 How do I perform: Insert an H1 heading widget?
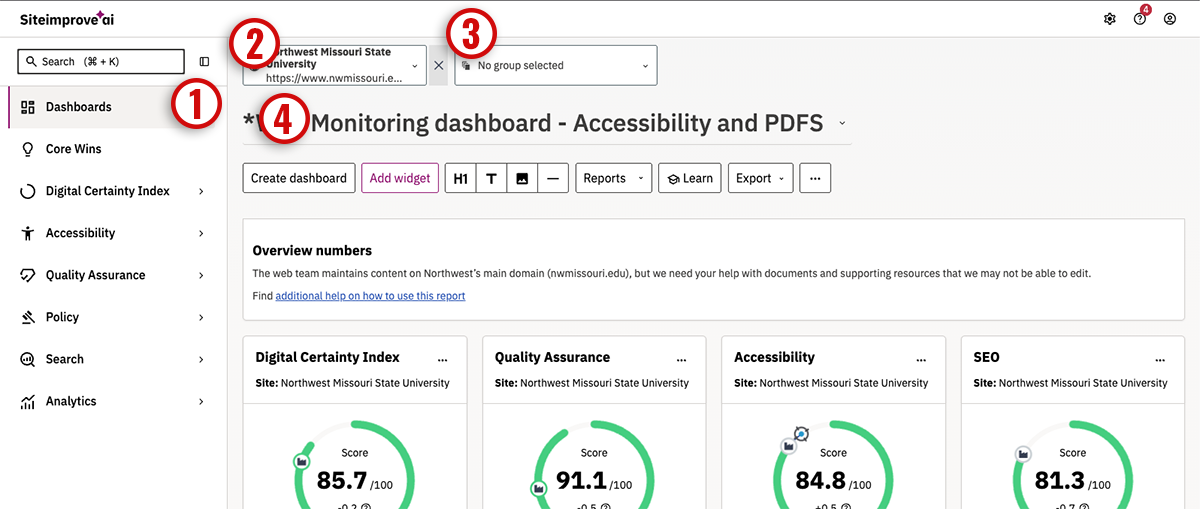(x=460, y=178)
